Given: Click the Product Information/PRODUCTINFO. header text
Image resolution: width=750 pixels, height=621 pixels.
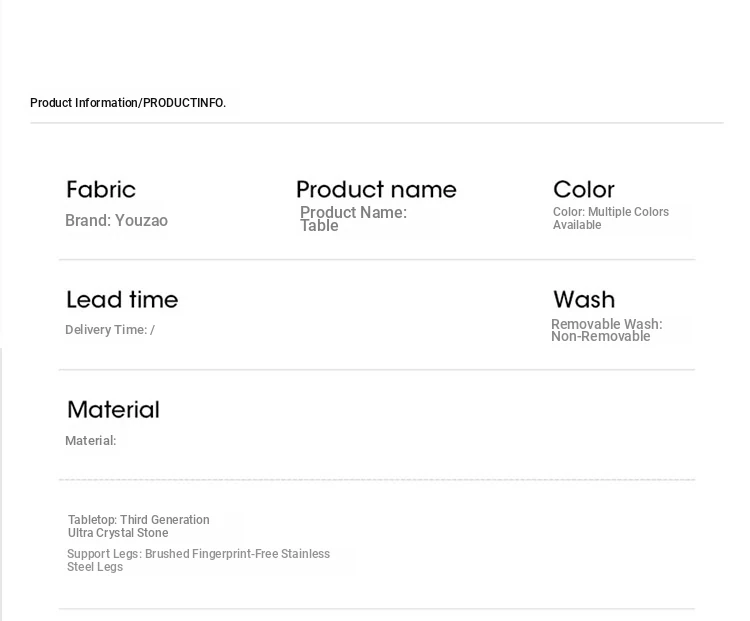Looking at the screenshot, I should coord(128,103).
